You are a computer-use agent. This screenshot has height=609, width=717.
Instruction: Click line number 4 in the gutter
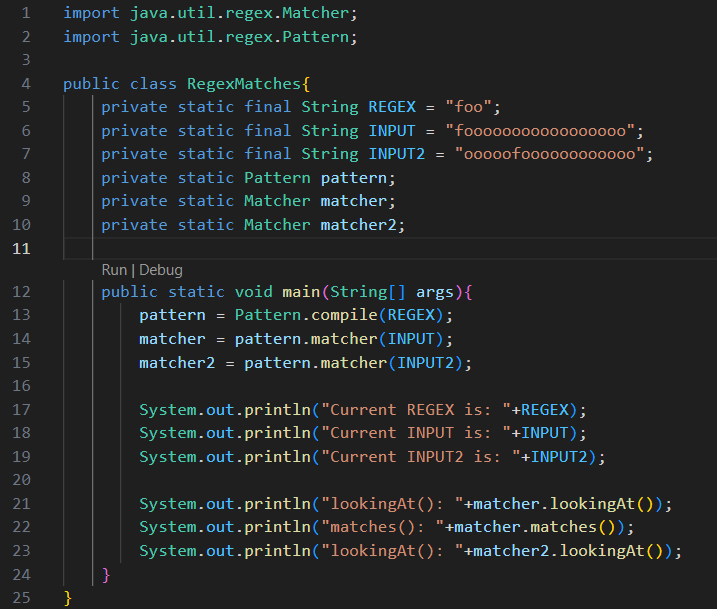(x=26, y=84)
